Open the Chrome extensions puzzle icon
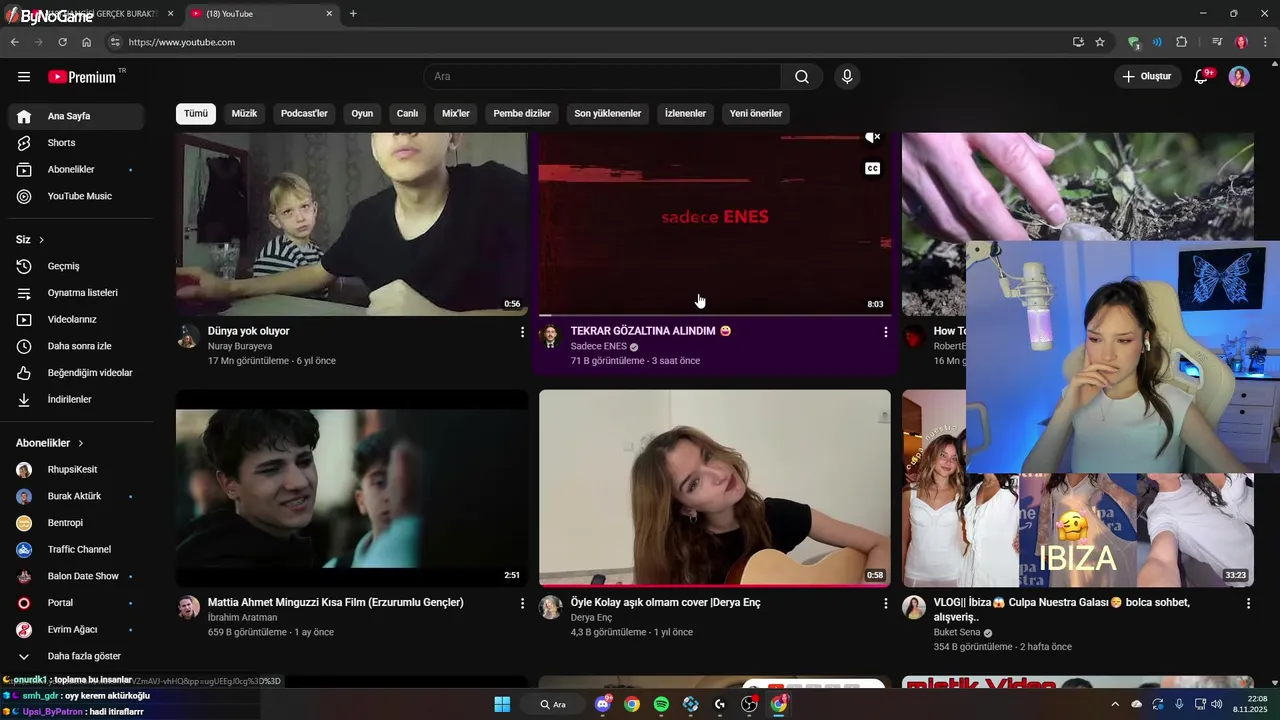Screen dimensions: 1280x720 [x=1182, y=42]
